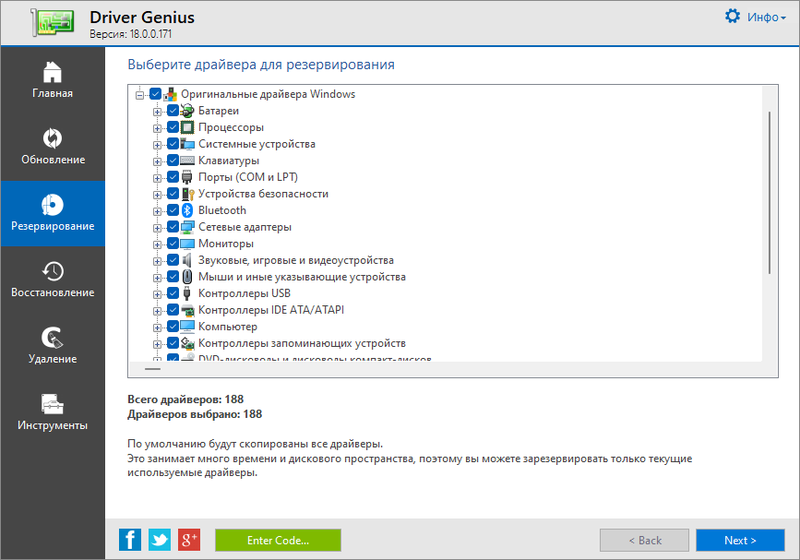Uncheck Оригинальные драйвера Windows checkbox
The height and width of the screenshot is (560, 800).
156,94
